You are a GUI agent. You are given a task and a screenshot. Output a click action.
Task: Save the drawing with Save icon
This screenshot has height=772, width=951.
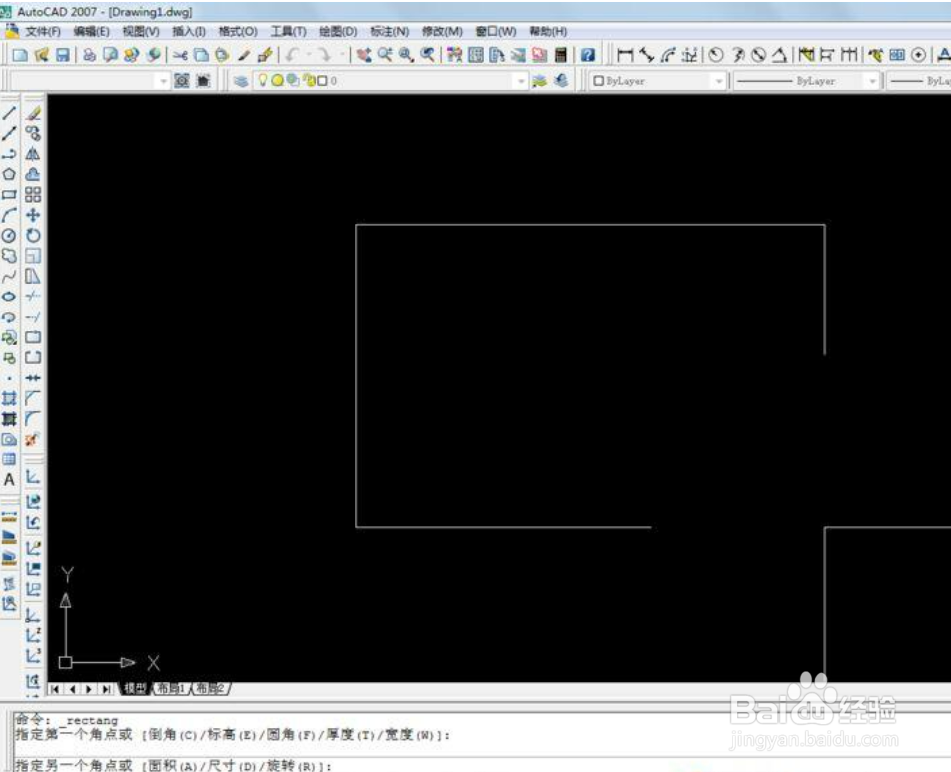click(62, 55)
